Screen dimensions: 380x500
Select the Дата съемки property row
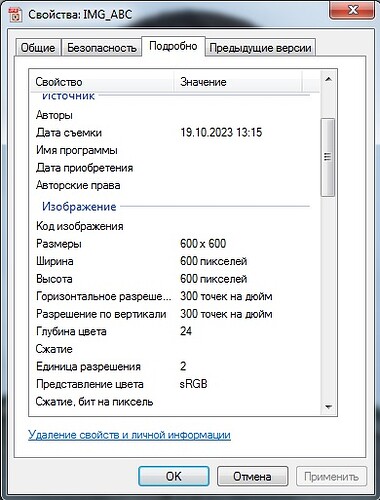click(175, 133)
